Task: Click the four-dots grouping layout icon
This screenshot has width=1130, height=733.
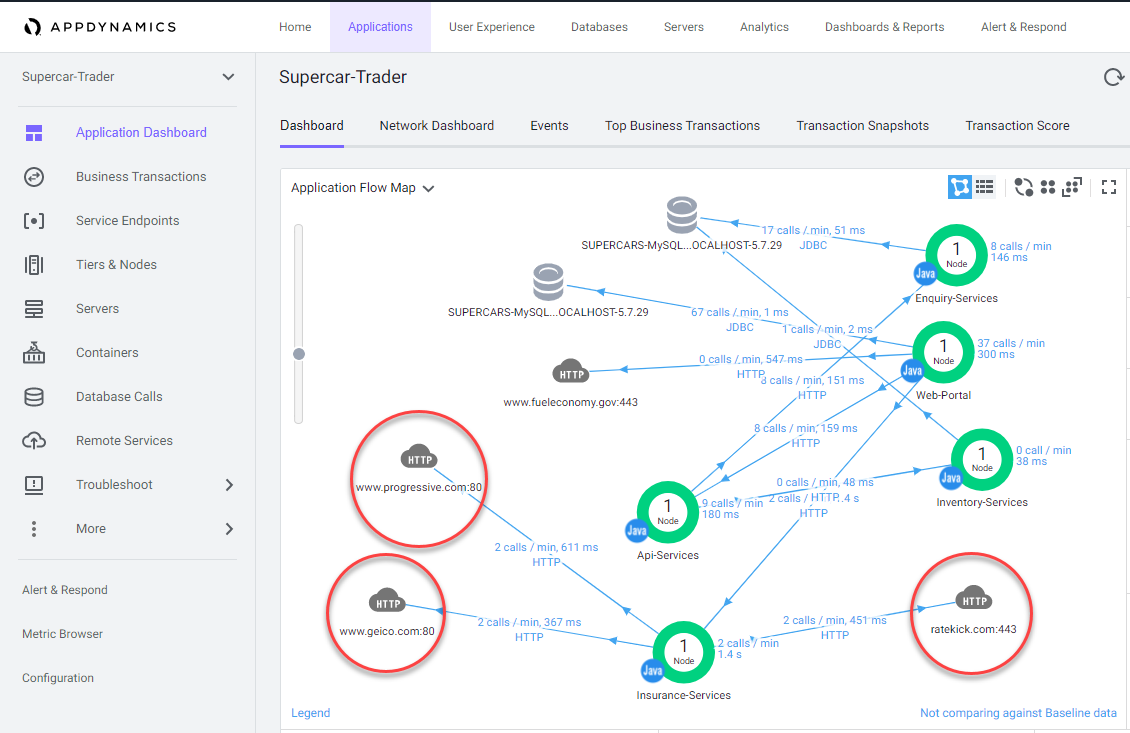Action: [x=1048, y=187]
